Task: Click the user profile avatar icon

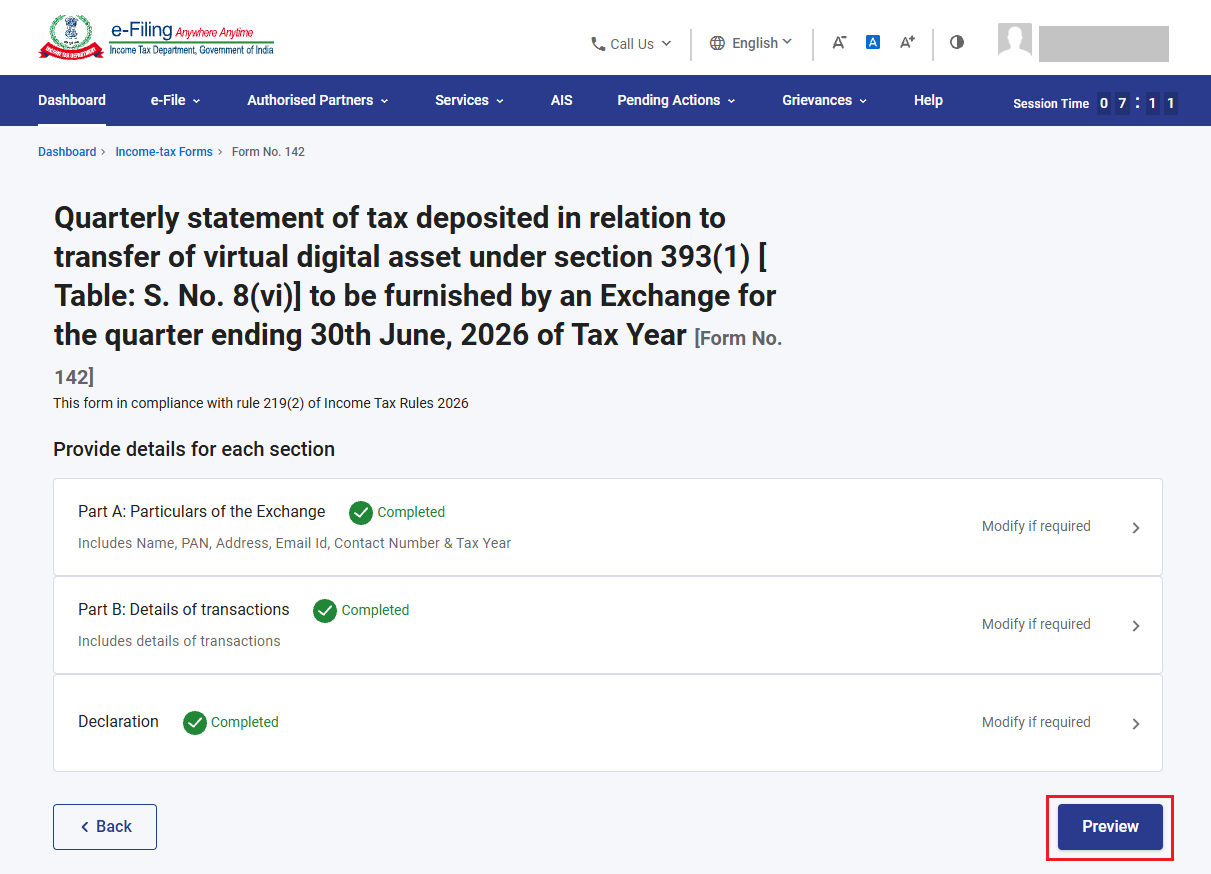Action: [1015, 40]
